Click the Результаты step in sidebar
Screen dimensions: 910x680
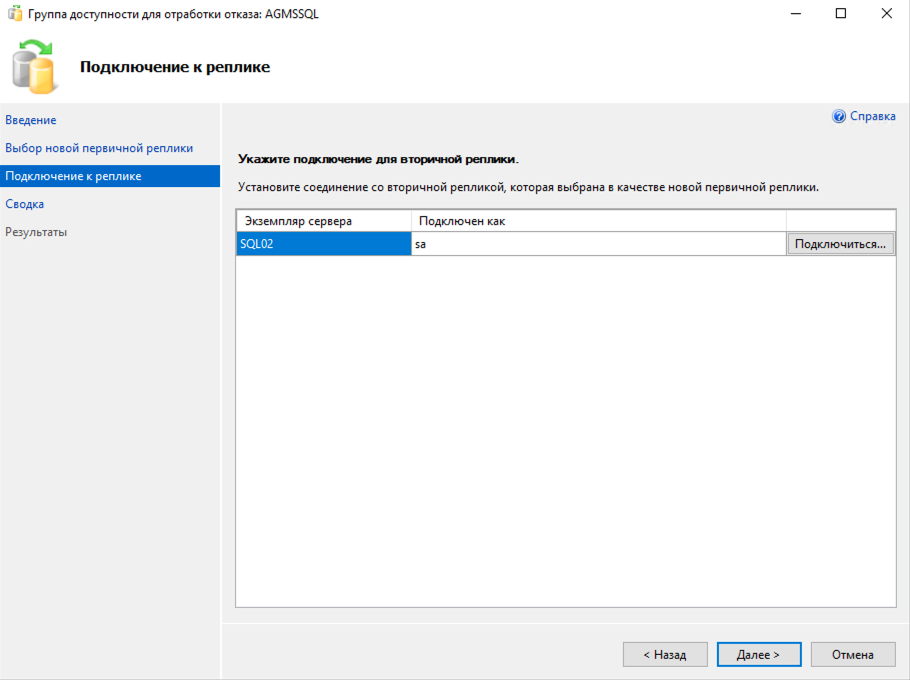pos(36,232)
